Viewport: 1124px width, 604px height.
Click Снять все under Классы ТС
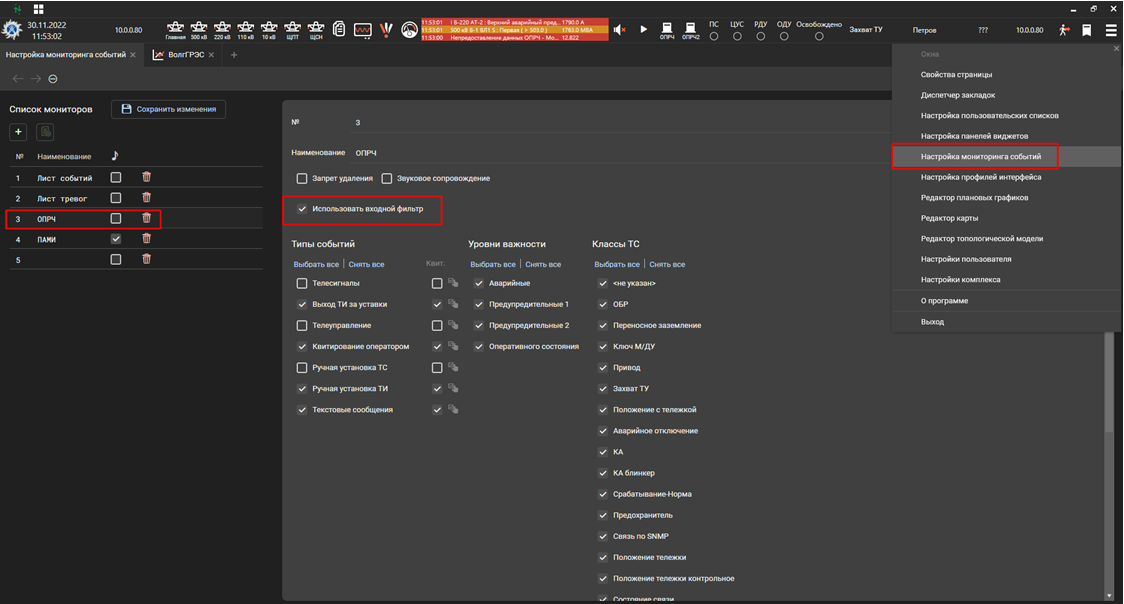(666, 264)
